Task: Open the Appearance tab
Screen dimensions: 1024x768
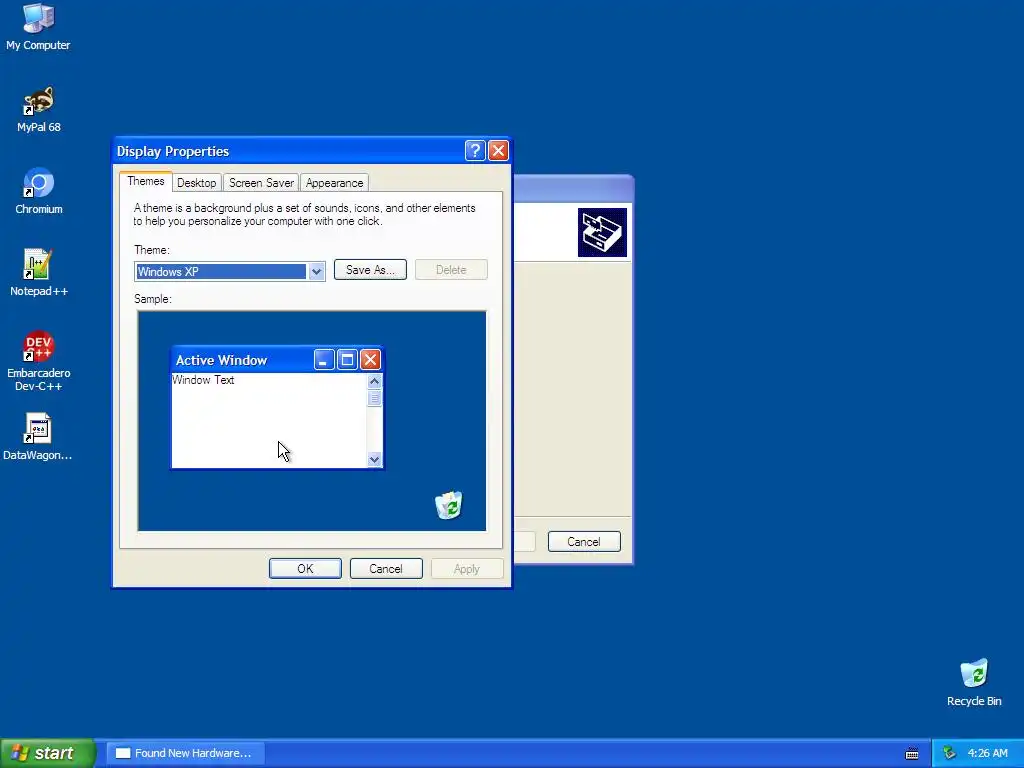Action: [334, 183]
